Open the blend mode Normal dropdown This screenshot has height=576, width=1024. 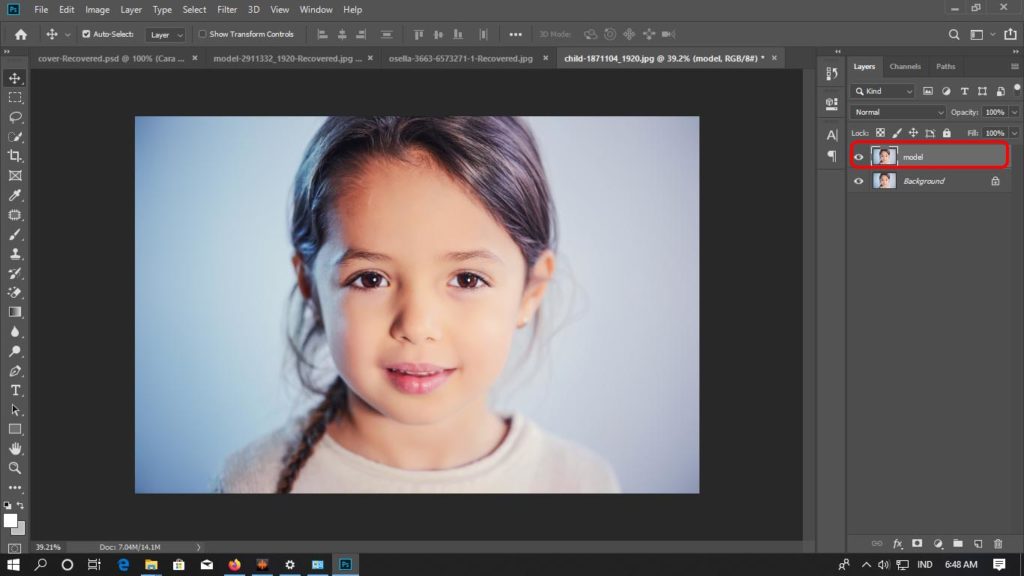pyautogui.click(x=898, y=112)
